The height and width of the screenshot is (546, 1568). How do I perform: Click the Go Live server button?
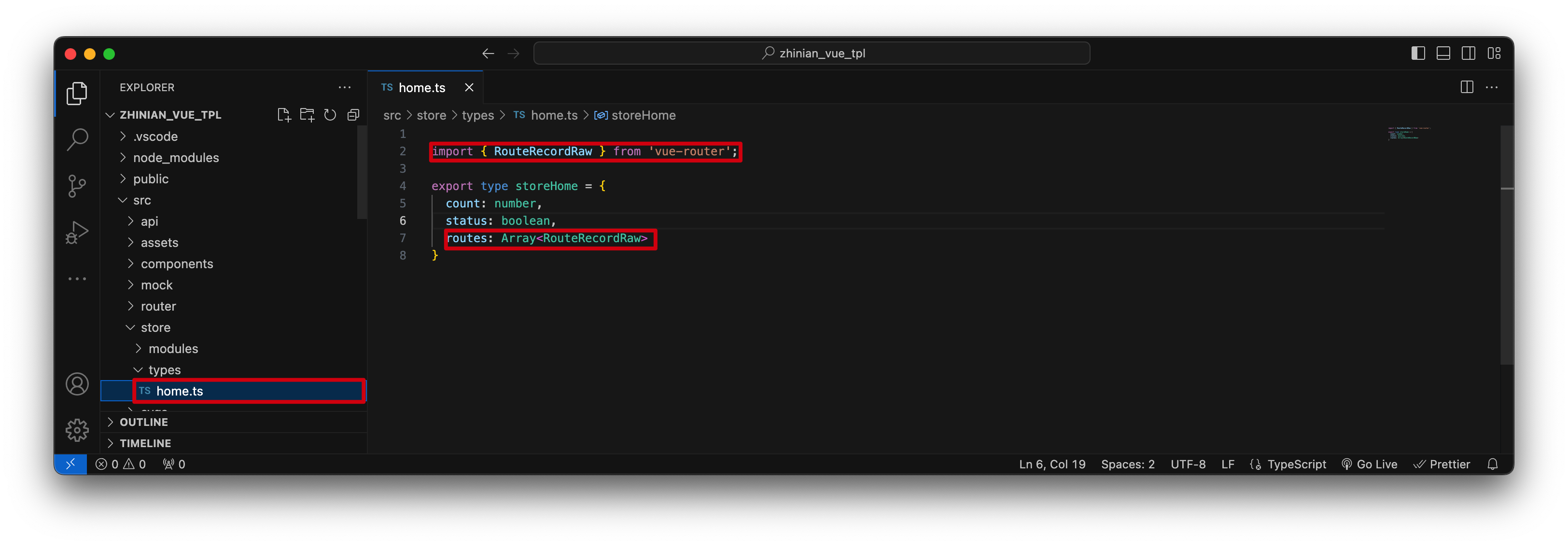[1370, 464]
